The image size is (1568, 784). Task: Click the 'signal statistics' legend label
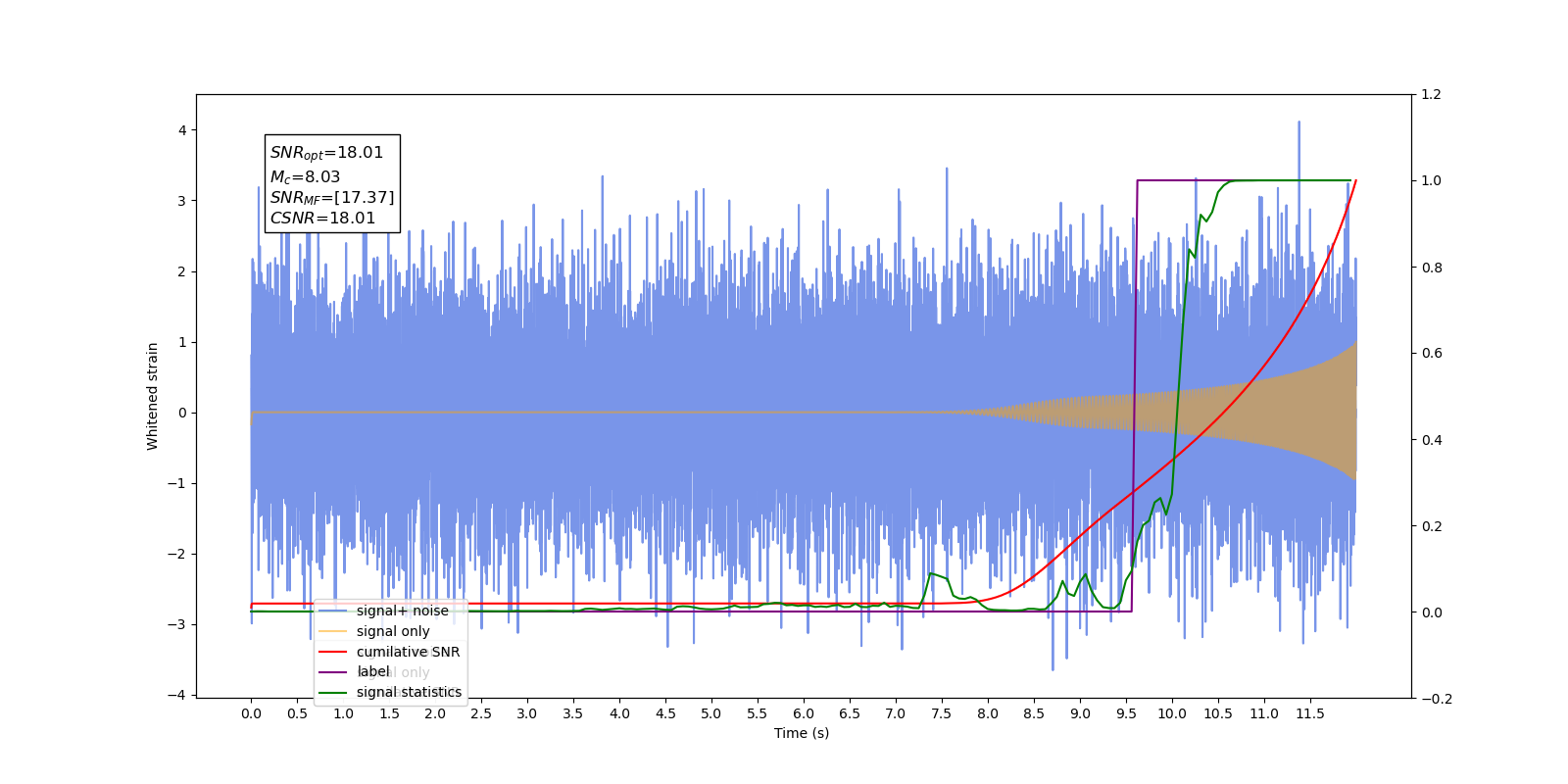coord(409,692)
